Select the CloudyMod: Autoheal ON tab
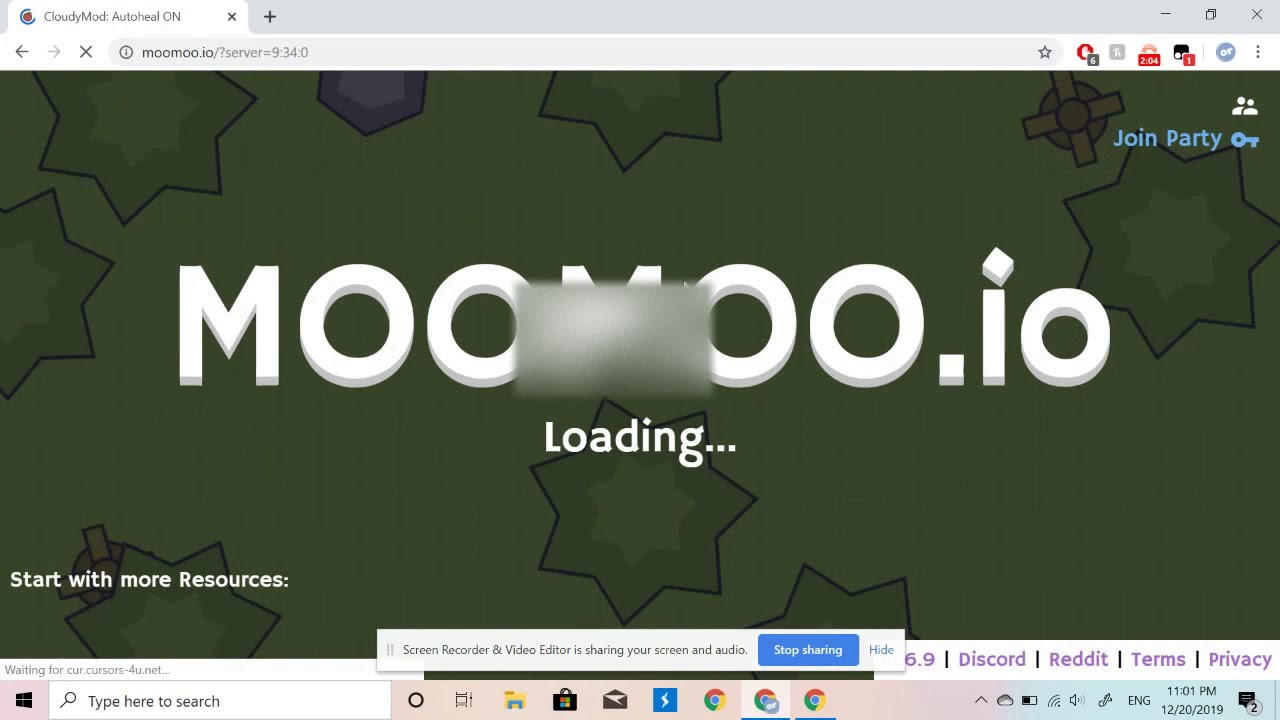This screenshot has height=720, width=1280. tap(125, 17)
